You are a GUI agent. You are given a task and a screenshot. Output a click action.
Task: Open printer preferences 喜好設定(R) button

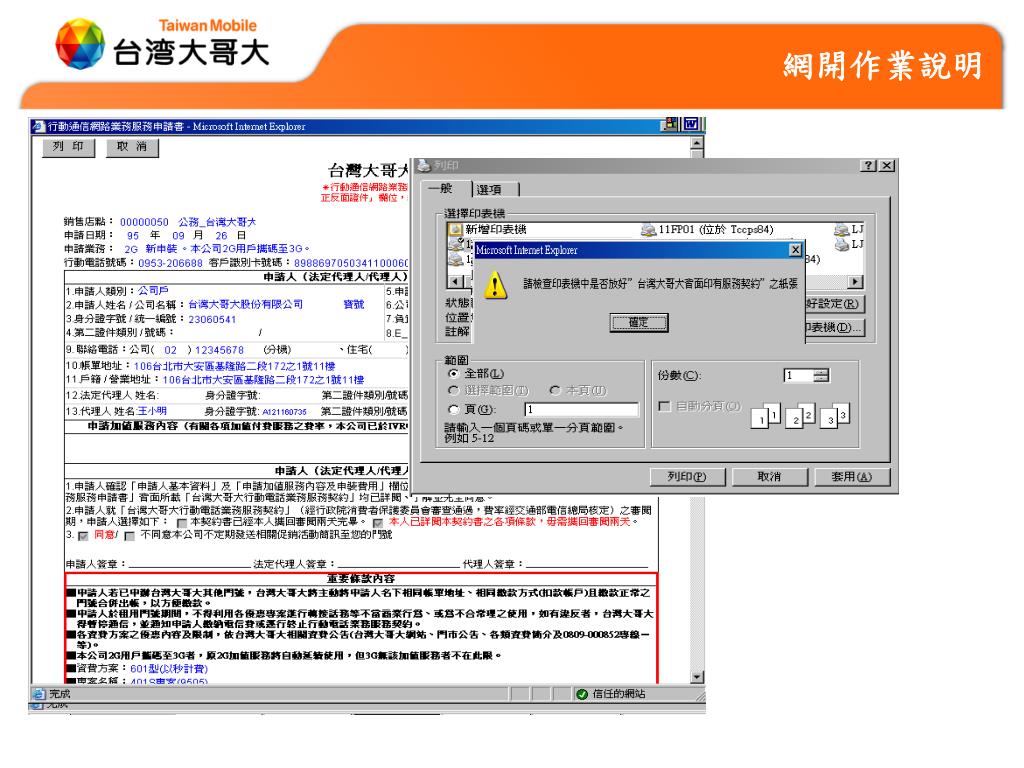[835, 304]
